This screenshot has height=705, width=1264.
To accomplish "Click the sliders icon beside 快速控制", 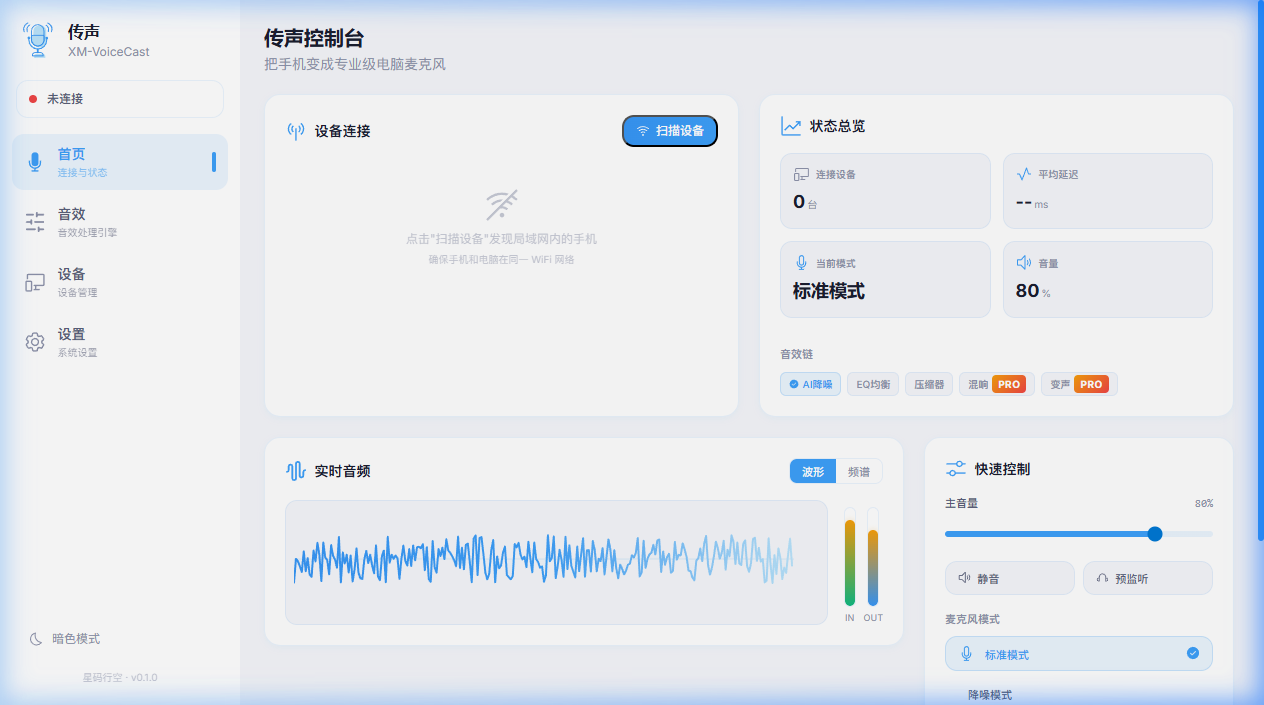I will [x=956, y=468].
